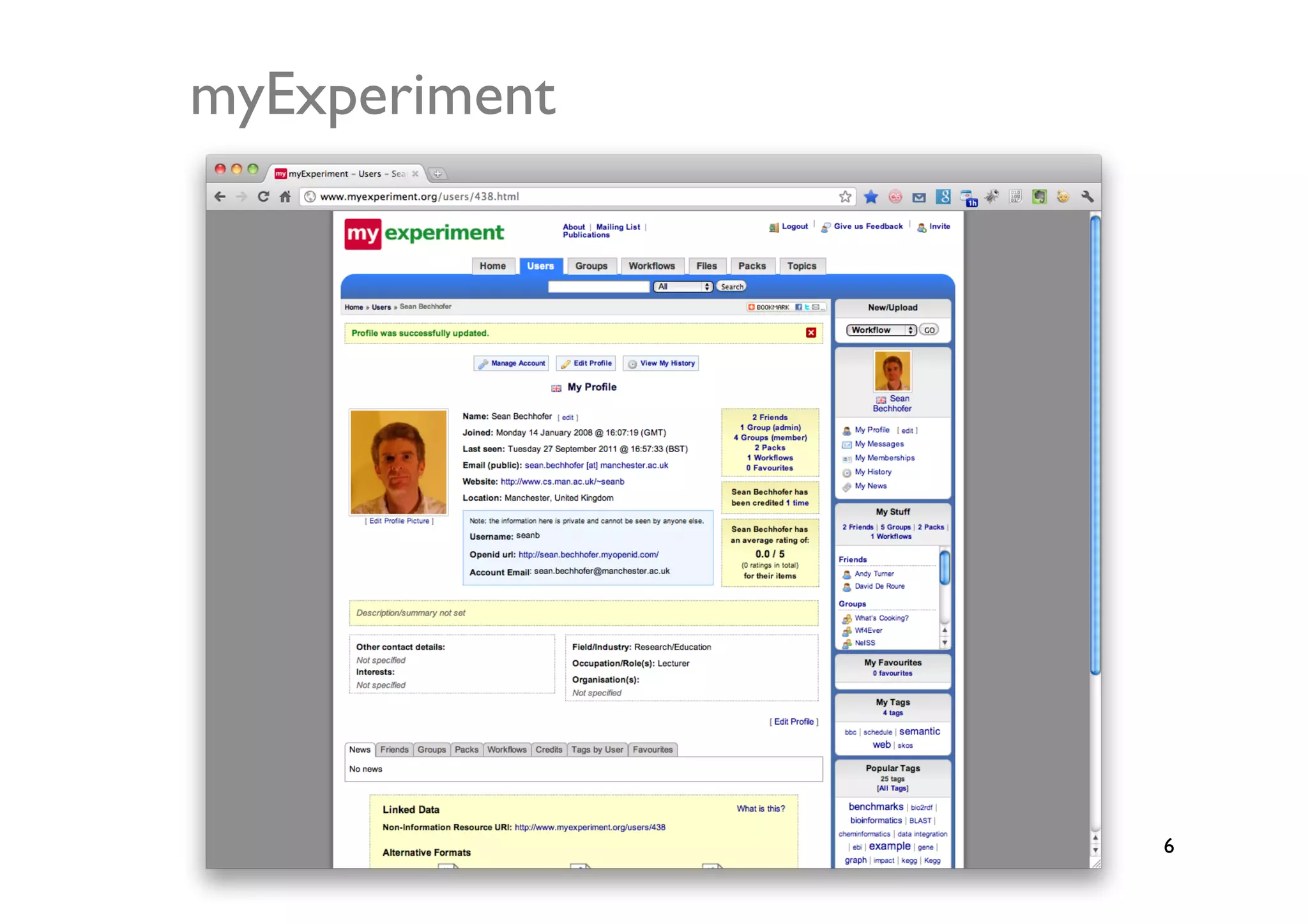Switch to the Friends profile tab

pos(394,750)
